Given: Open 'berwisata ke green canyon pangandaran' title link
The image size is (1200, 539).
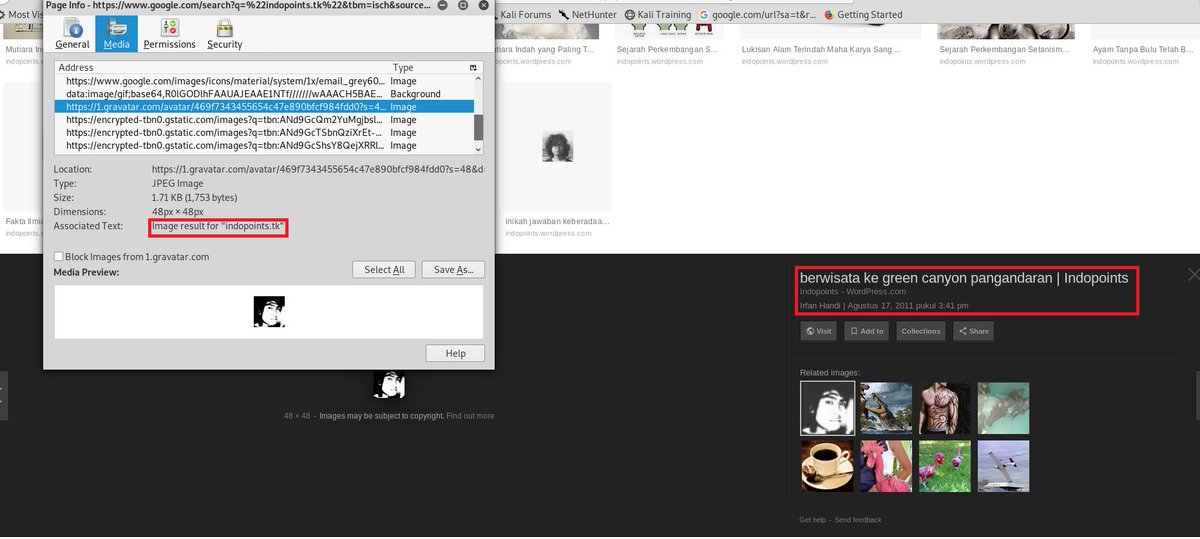Looking at the screenshot, I should (964, 278).
